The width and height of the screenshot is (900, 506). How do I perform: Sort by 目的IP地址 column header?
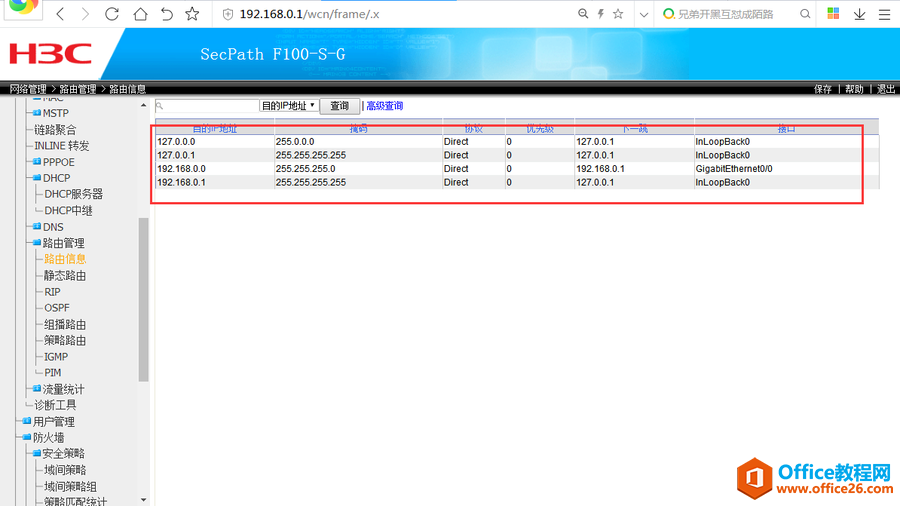pyautogui.click(x=215, y=129)
